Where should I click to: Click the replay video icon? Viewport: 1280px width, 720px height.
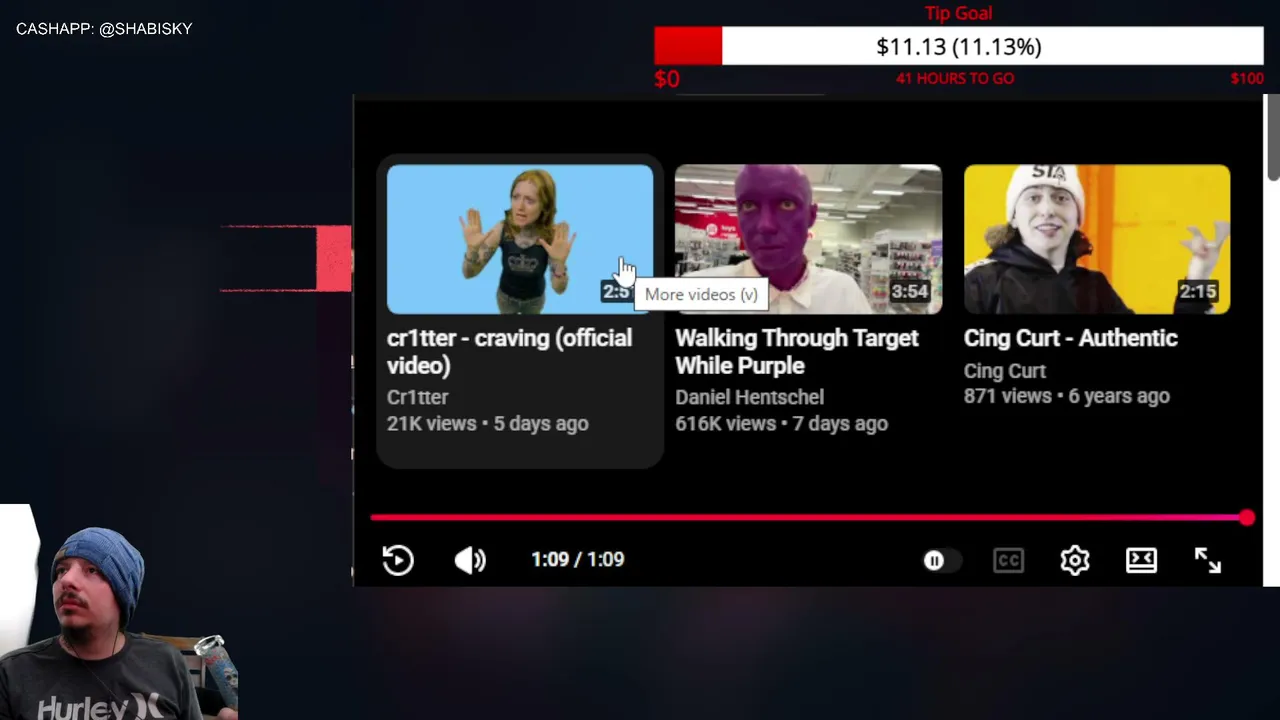click(x=398, y=560)
